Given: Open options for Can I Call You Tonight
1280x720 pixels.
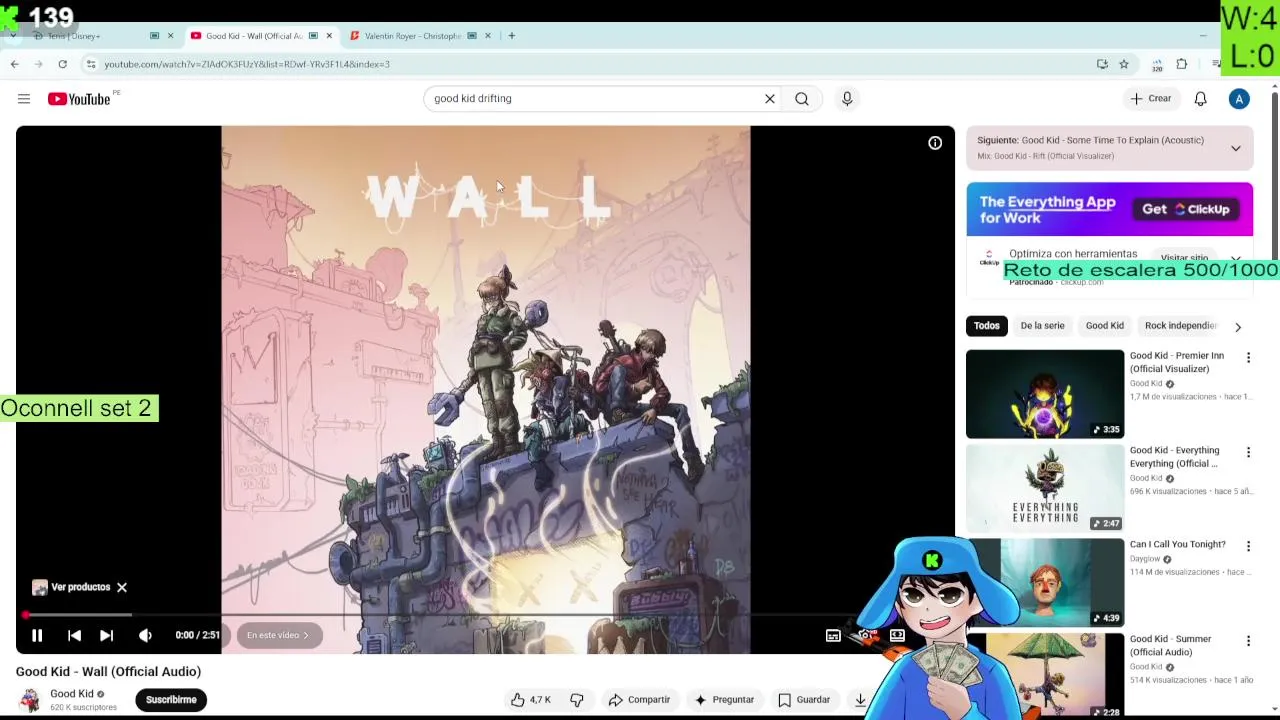Looking at the screenshot, I should 1248,546.
